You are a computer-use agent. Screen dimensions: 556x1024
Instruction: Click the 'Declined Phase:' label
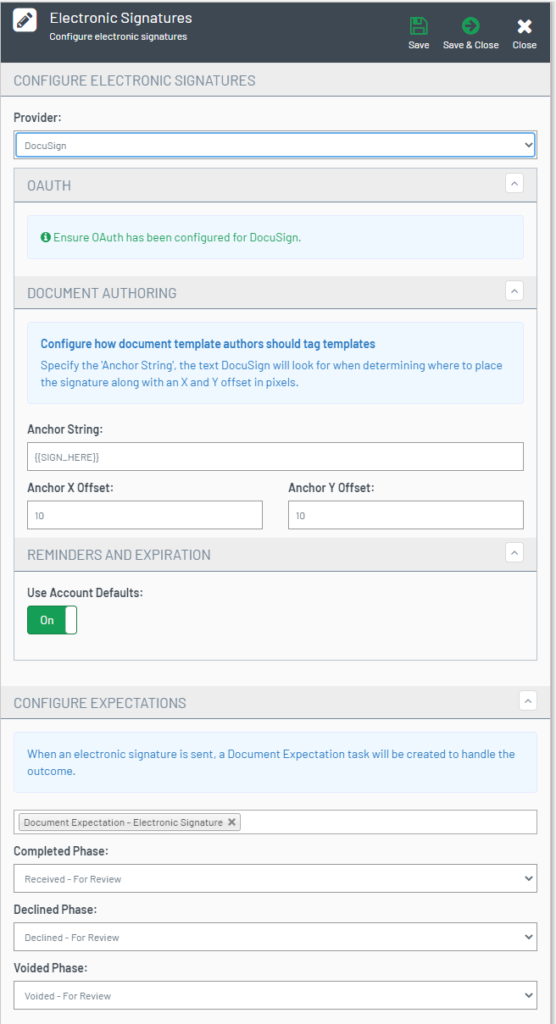coord(55,909)
